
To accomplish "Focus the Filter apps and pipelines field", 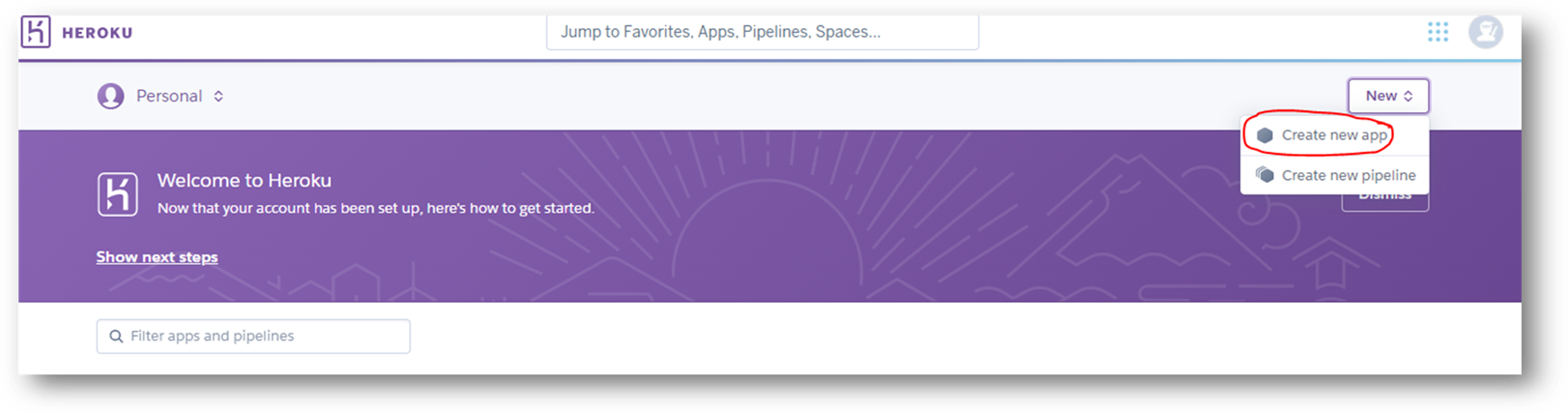I will pyautogui.click(x=253, y=336).
